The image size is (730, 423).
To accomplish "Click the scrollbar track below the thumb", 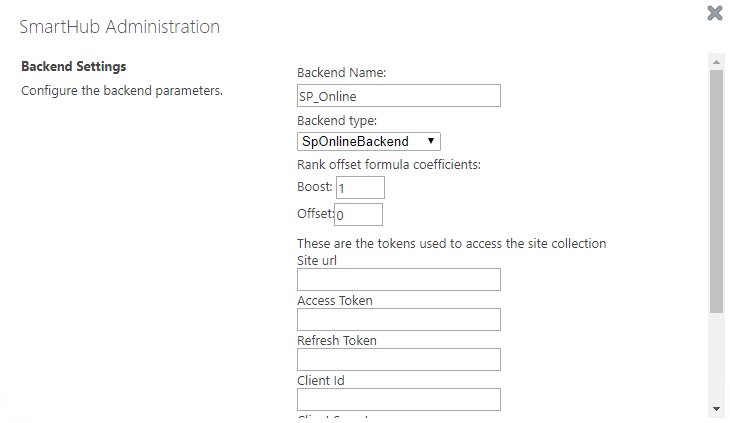I will click(x=715, y=360).
